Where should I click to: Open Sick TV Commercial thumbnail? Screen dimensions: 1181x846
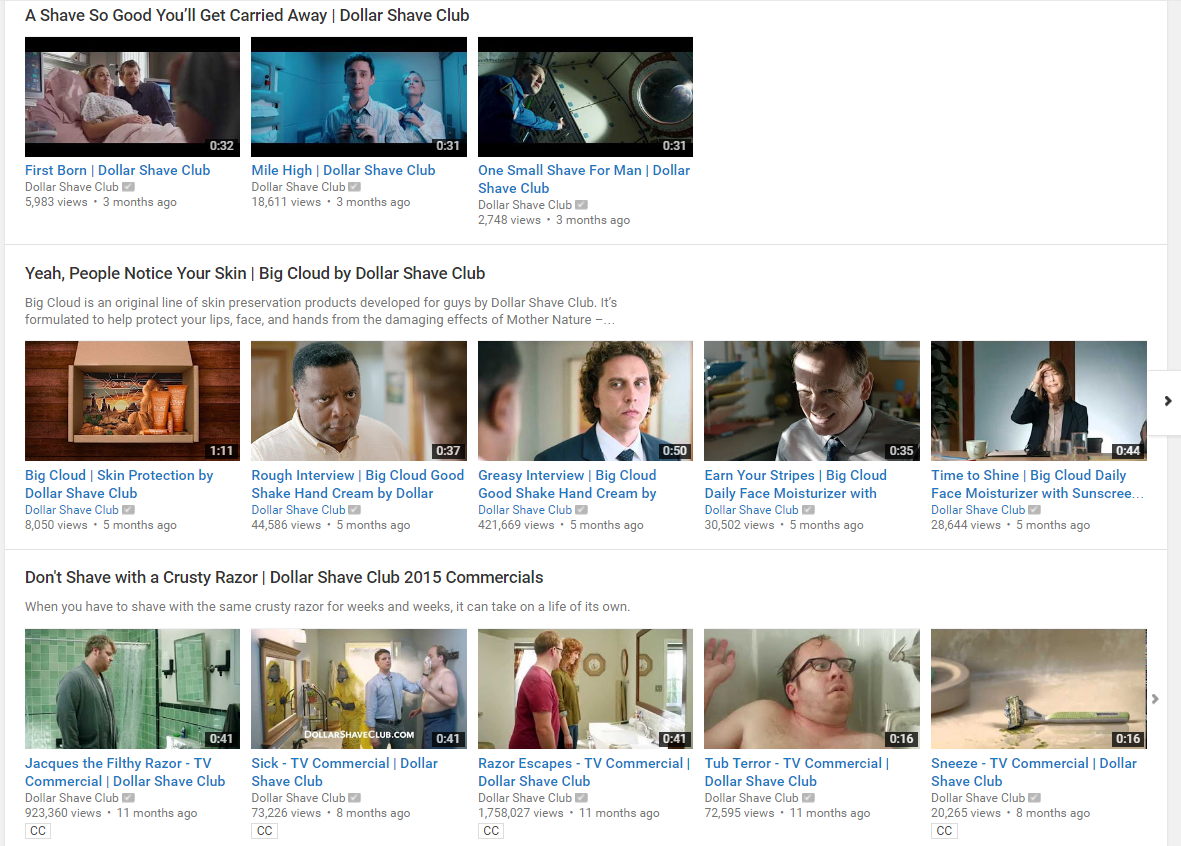coord(359,689)
